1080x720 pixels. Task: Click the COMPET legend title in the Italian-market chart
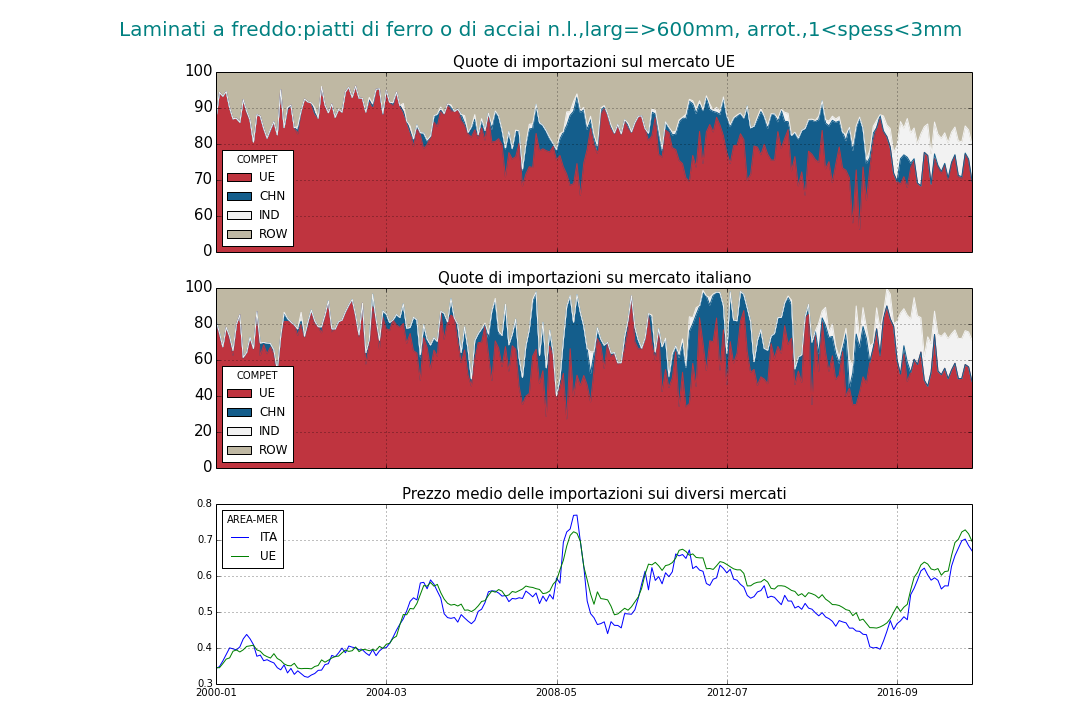point(257,376)
